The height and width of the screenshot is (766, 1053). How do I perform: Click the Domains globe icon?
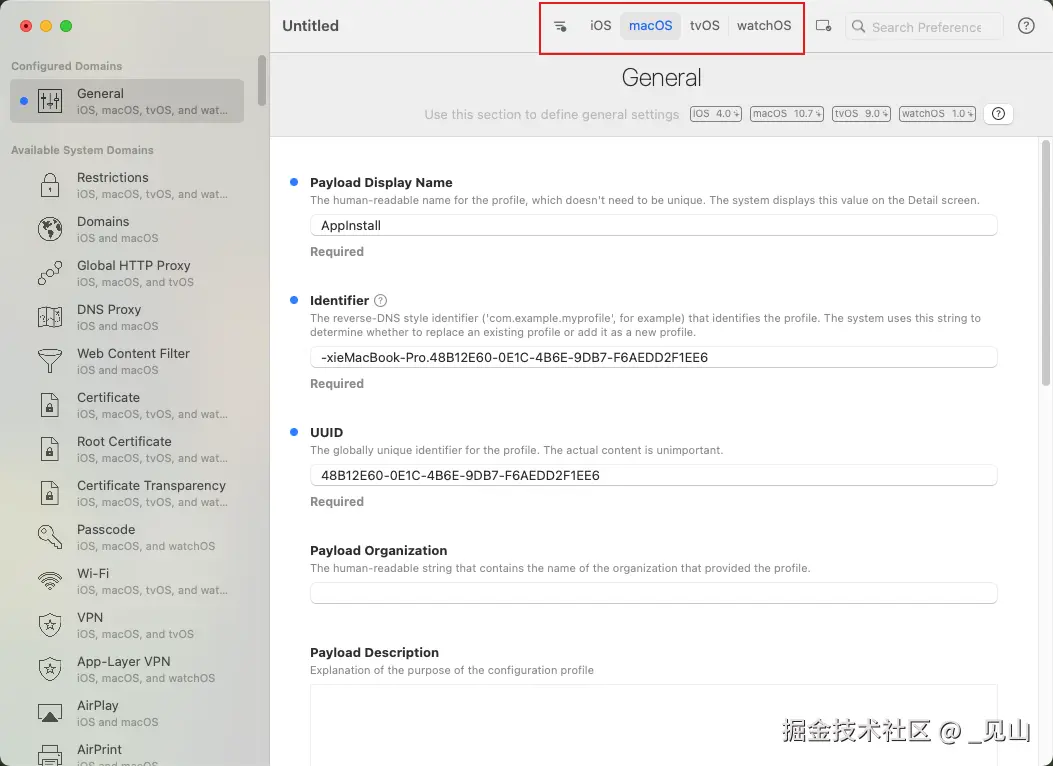(x=50, y=229)
